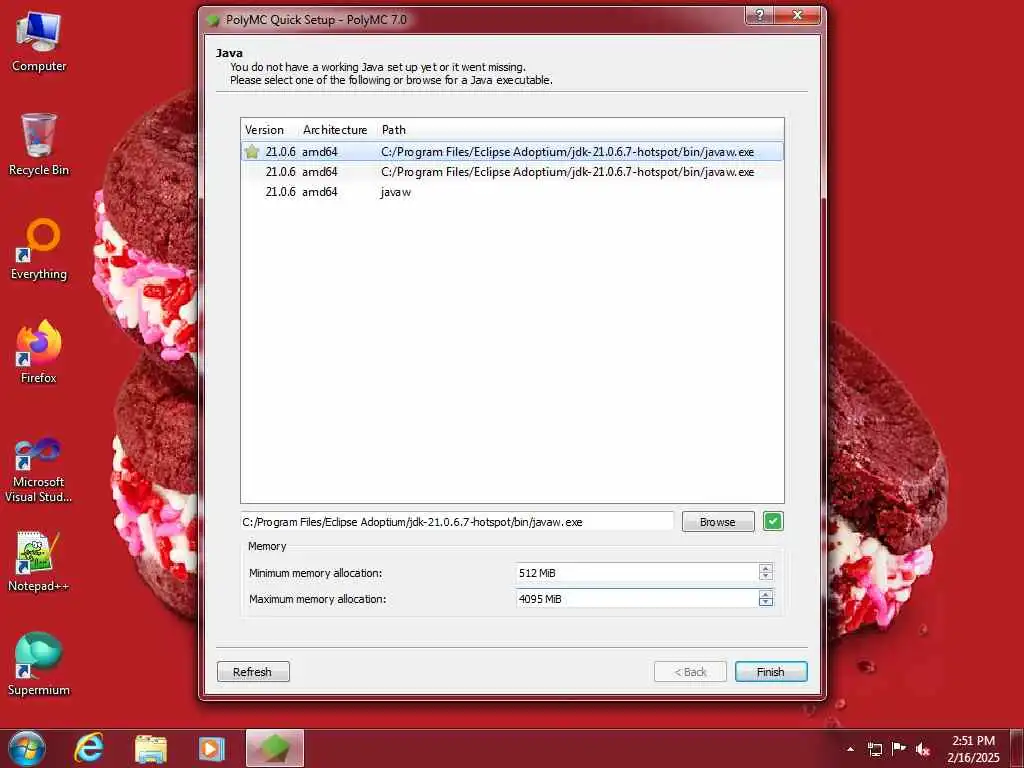Viewport: 1024px width, 768px height.
Task: Click the Refresh button
Action: coord(253,671)
